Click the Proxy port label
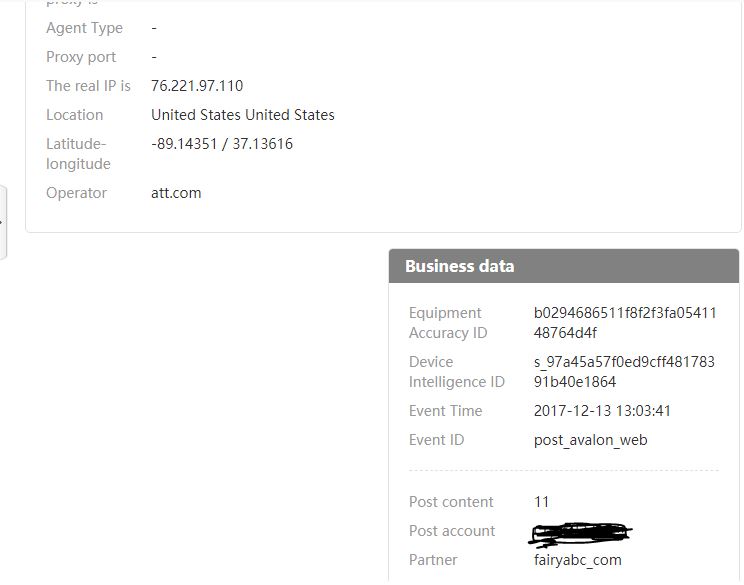Viewport: 744px width, 585px height. tap(81, 57)
